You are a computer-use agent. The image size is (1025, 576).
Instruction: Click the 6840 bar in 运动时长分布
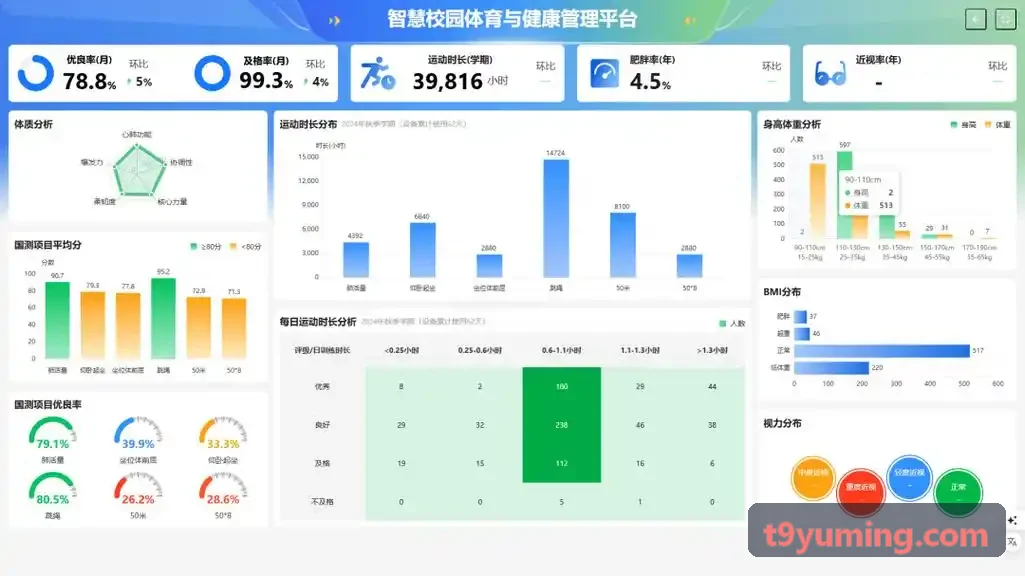(423, 250)
